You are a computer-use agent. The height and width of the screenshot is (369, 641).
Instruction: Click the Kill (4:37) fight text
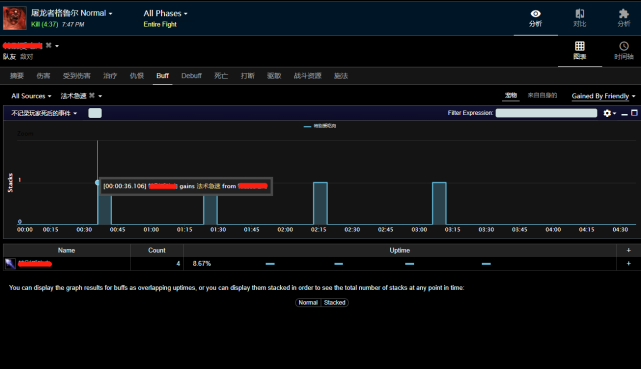[45, 24]
